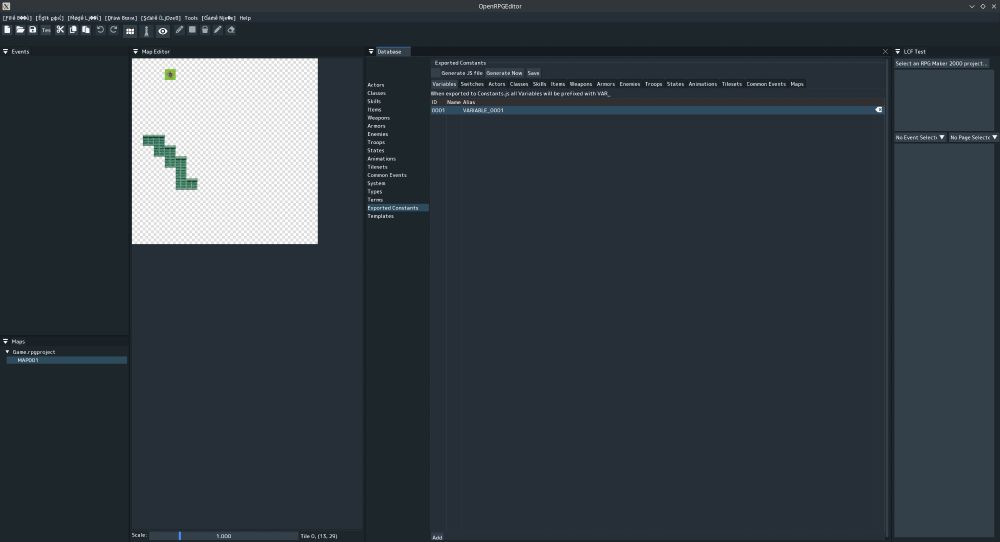Viewport: 1000px width, 542px height.
Task: Click the green event tile on map
Action: point(170,75)
